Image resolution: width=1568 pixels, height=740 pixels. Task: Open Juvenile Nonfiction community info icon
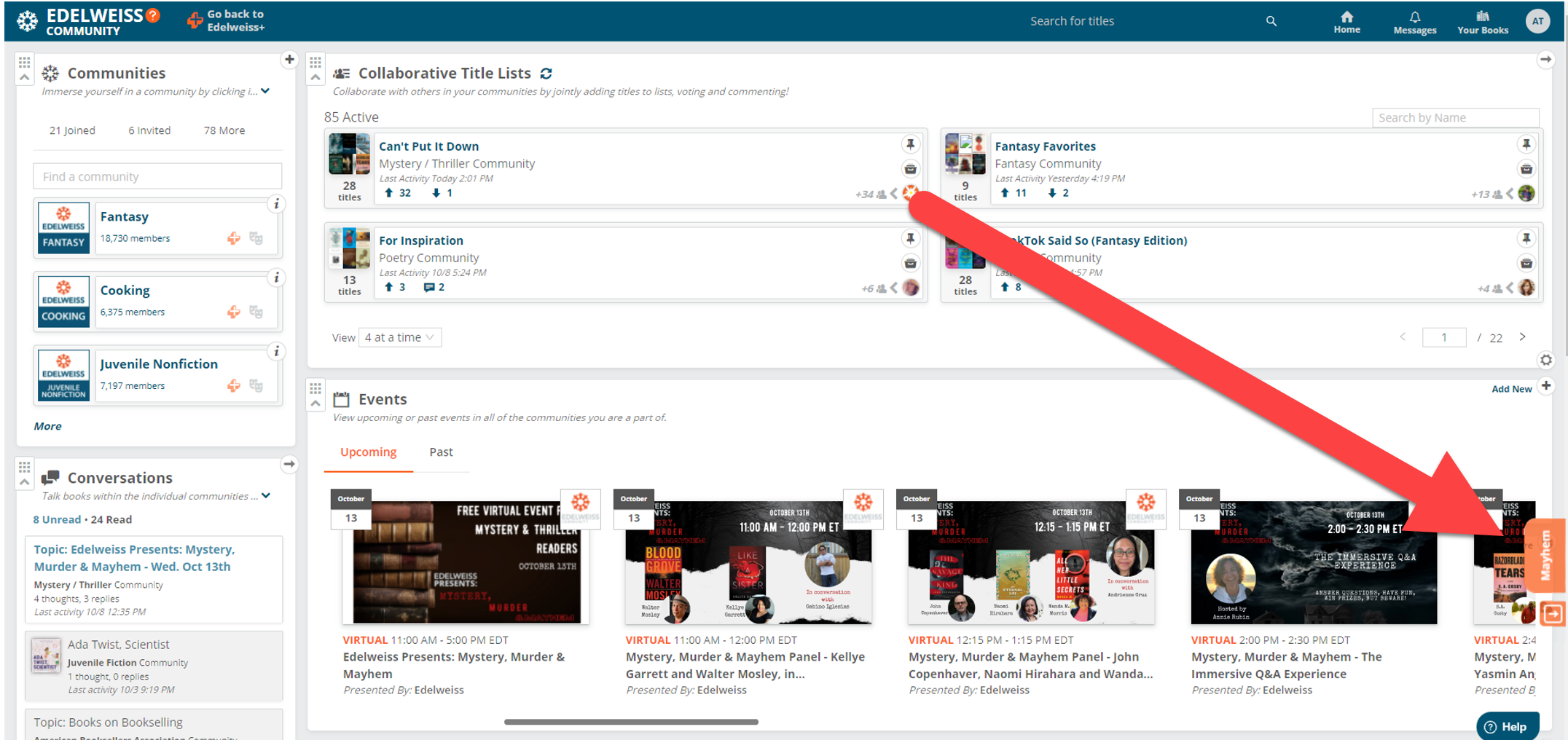[276, 351]
